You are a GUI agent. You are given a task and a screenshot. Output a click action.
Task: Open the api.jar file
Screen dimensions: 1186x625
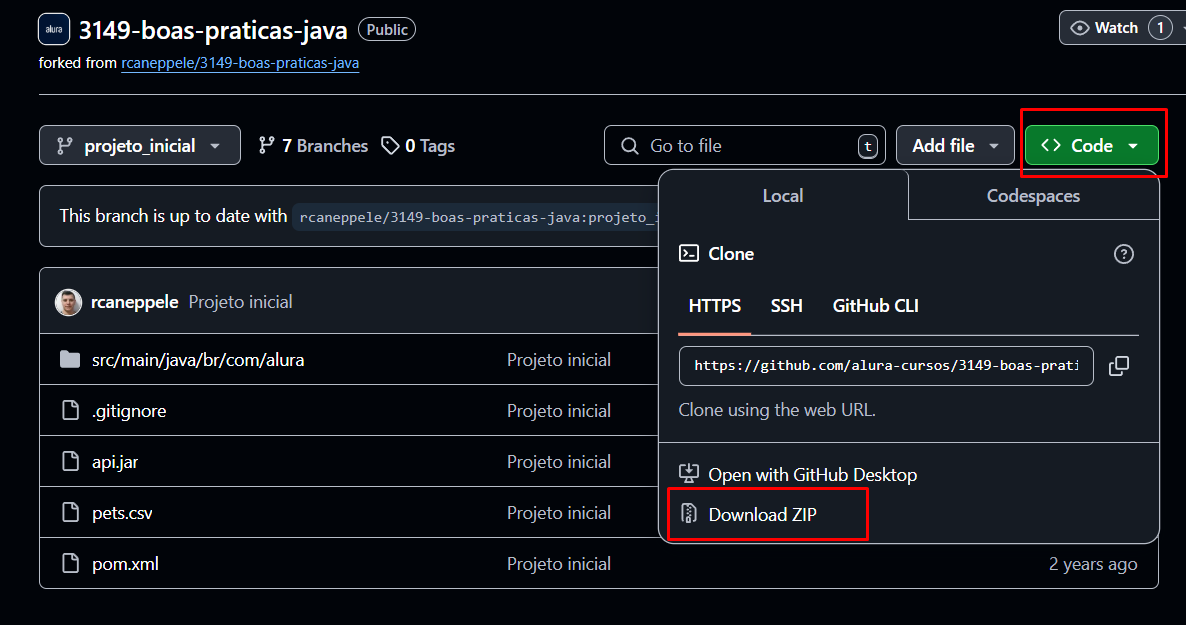pyautogui.click(x=115, y=462)
